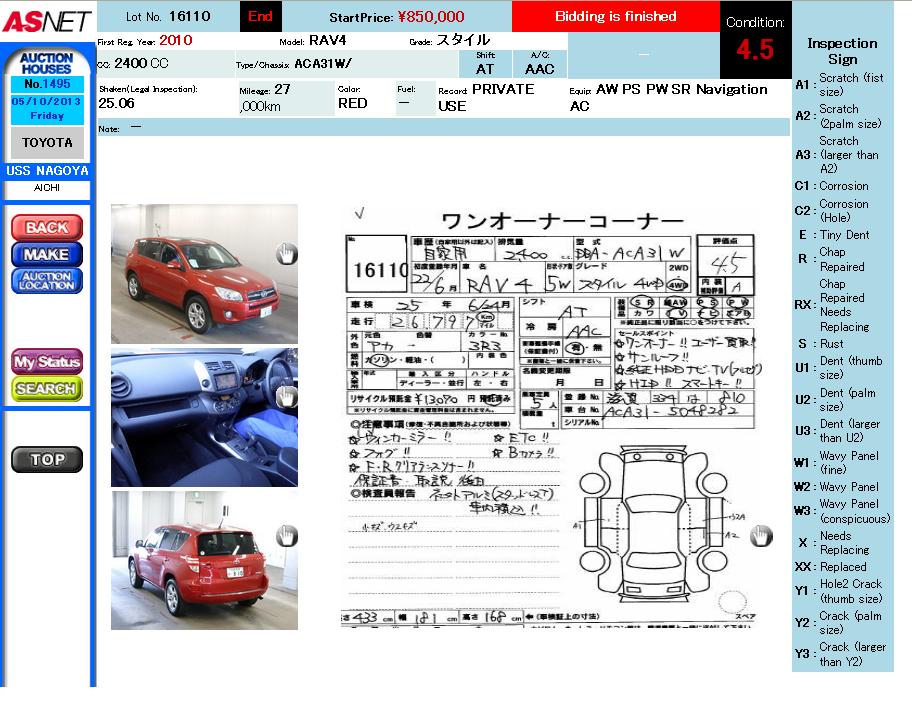914x701 pixels.
Task: Click the black End status label
Action: 260,16
